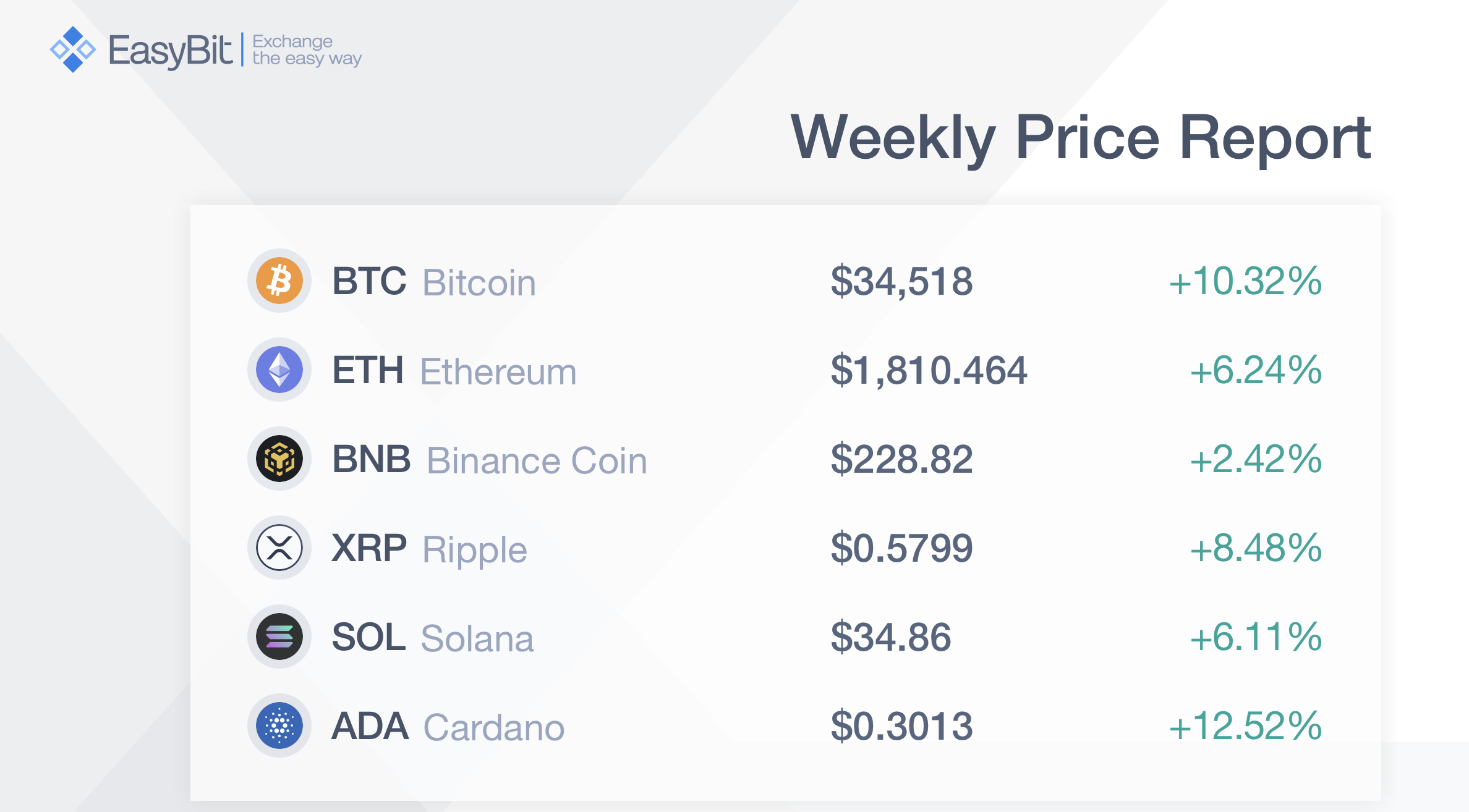Click the Bitcoin orange coin icon
Image resolution: width=1469 pixels, height=812 pixels.
pyautogui.click(x=279, y=281)
